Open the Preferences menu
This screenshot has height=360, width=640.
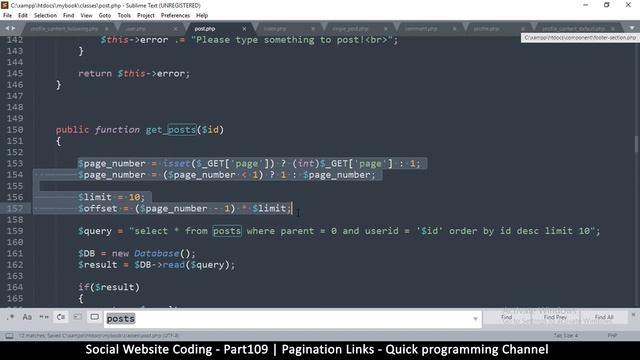tap(175, 16)
